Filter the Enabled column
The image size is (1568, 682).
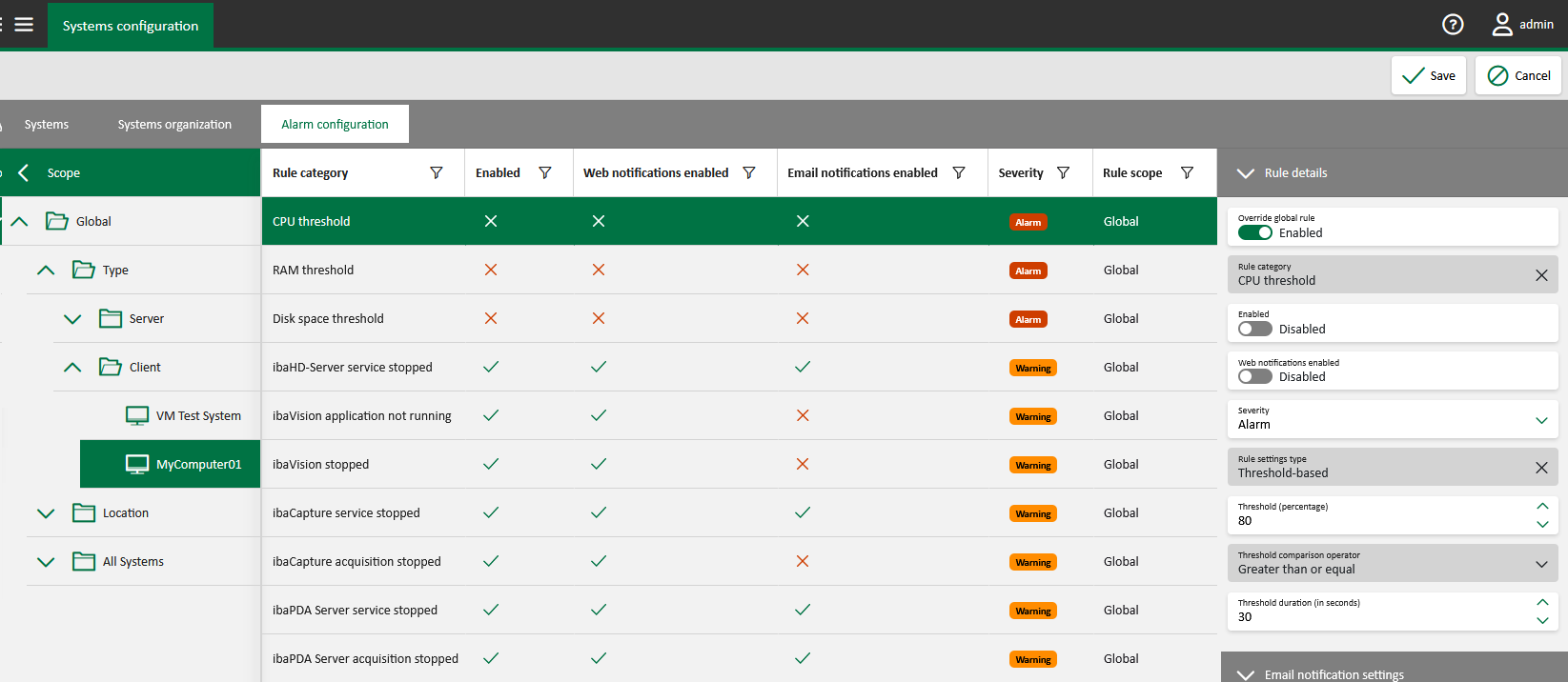[545, 172]
